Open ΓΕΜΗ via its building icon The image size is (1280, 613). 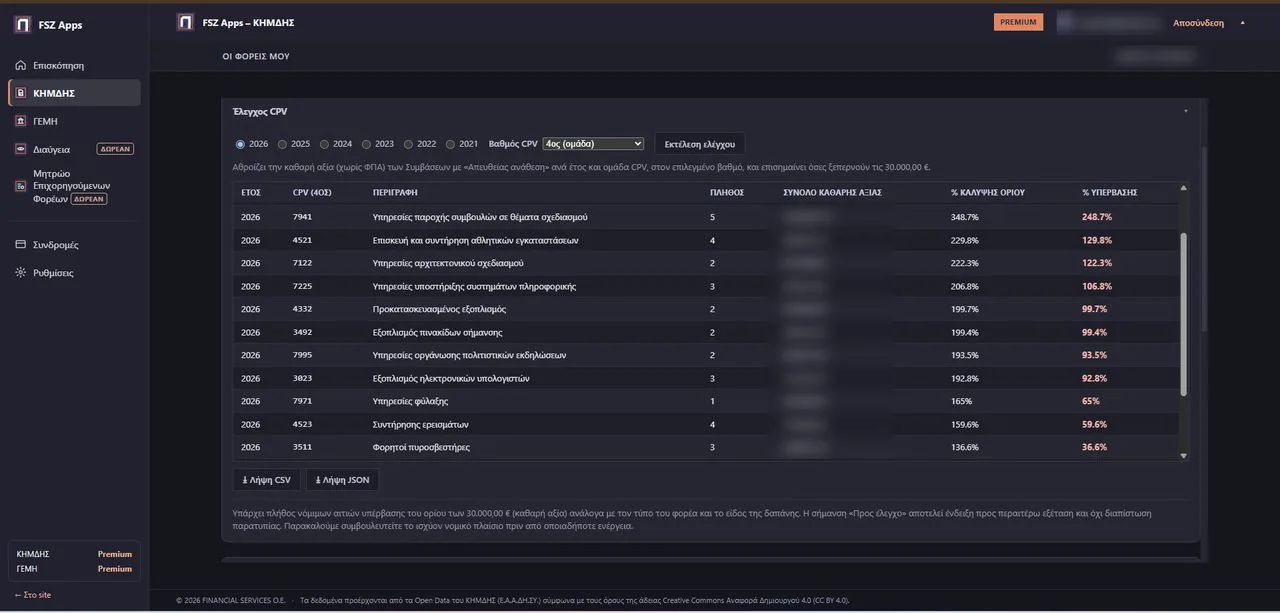(x=21, y=121)
